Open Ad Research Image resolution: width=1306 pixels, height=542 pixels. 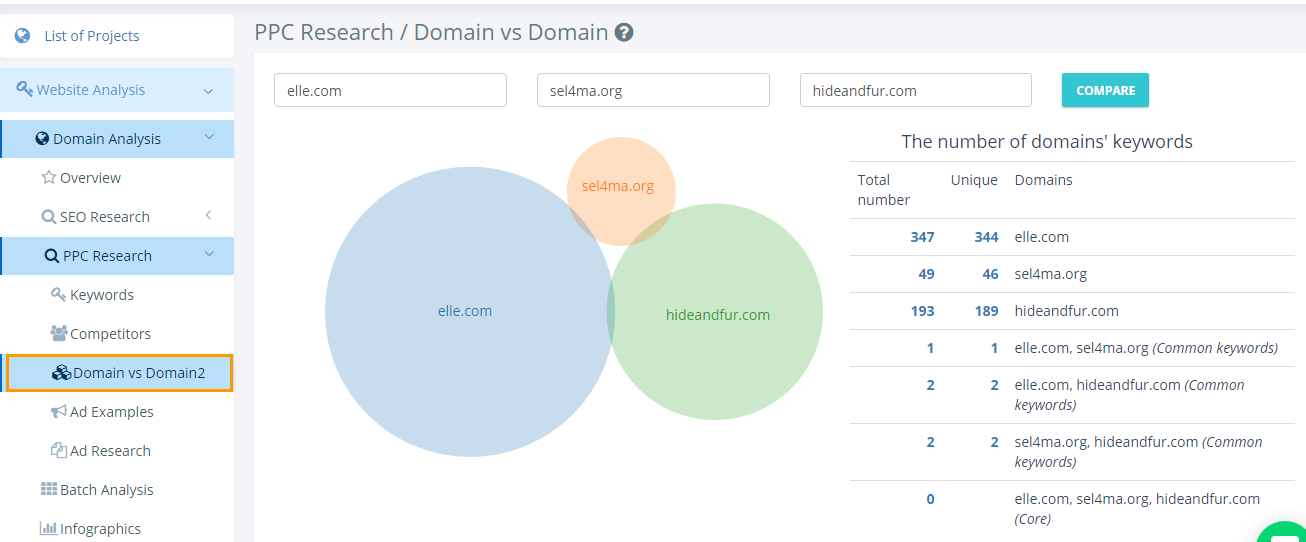110,451
